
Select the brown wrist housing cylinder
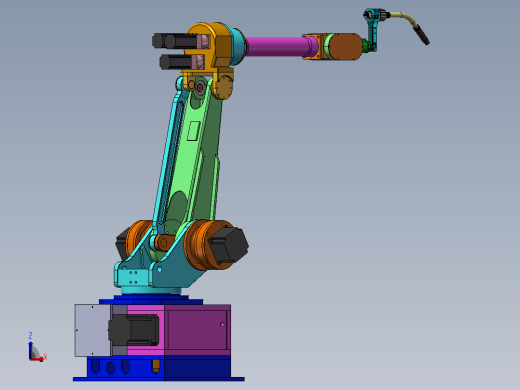click(345, 47)
